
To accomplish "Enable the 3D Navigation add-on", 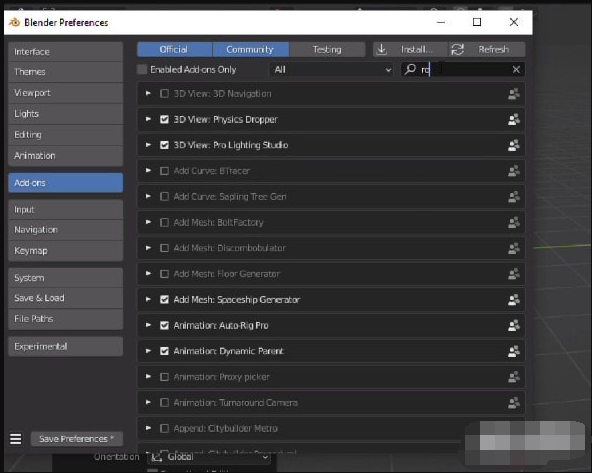I will [164, 94].
